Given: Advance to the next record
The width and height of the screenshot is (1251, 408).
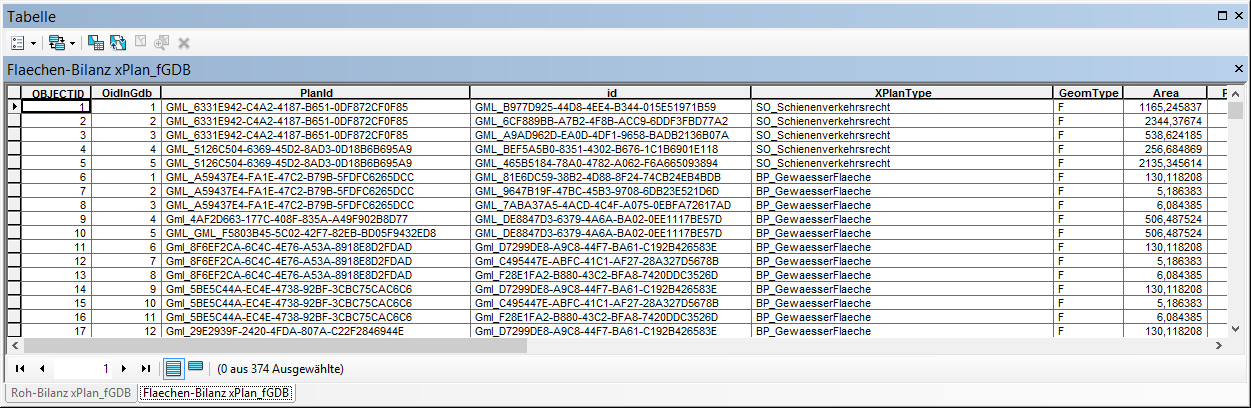Looking at the screenshot, I should pos(124,369).
